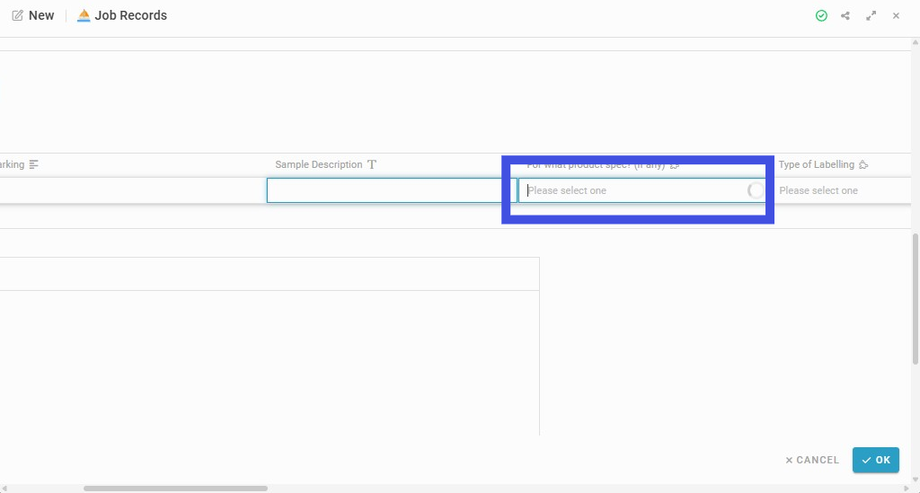Click the horizontal scrollbar thumb
The image size is (920, 493).
[x=175, y=488]
